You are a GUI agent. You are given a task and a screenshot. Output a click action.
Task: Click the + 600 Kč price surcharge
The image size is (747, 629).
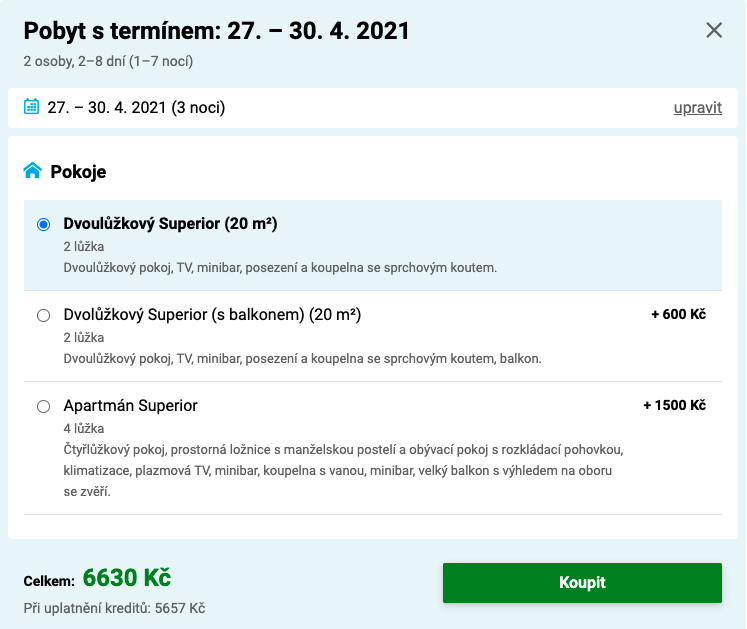[678, 314]
